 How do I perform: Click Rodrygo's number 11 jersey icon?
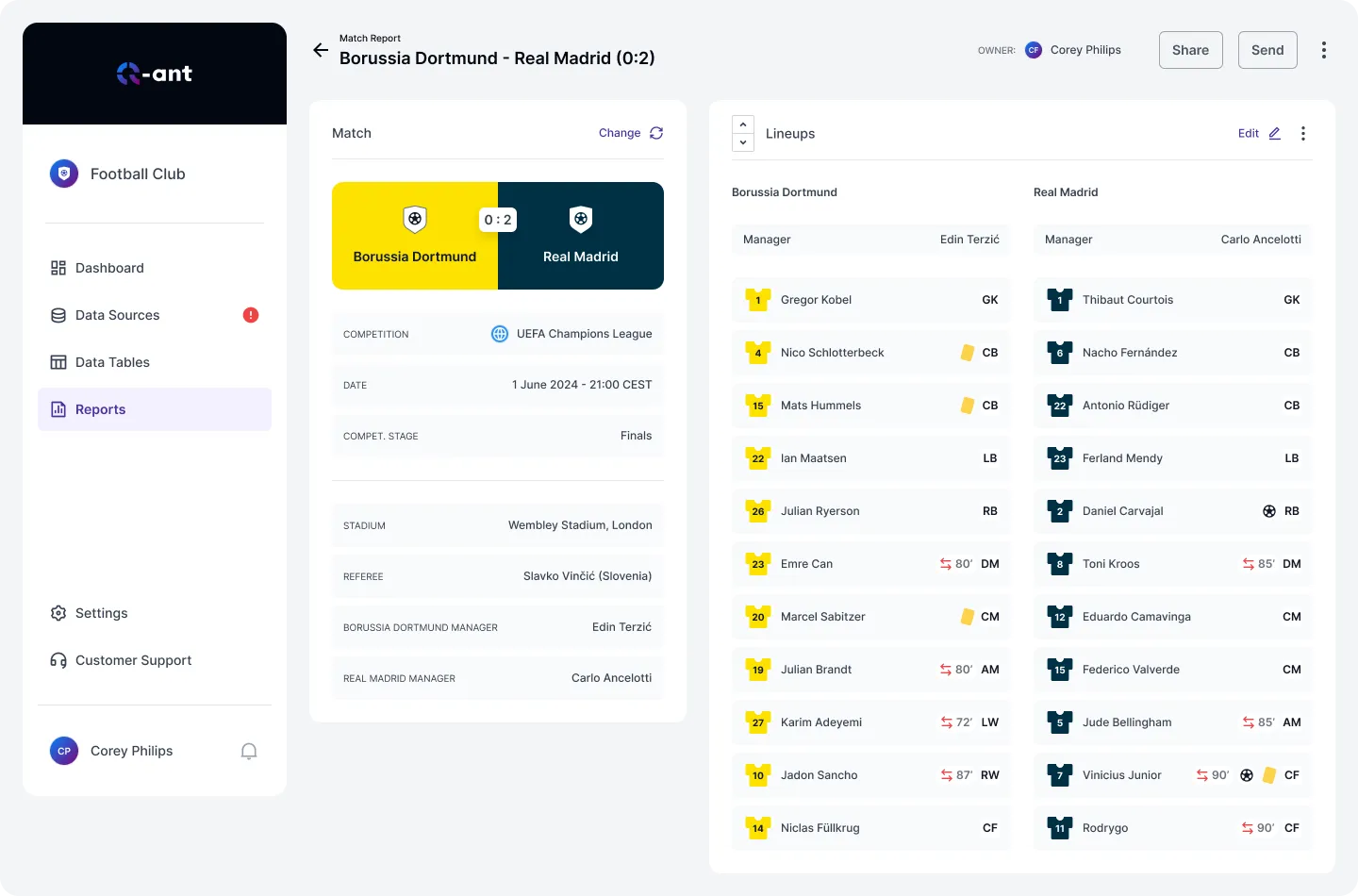[x=1060, y=828]
